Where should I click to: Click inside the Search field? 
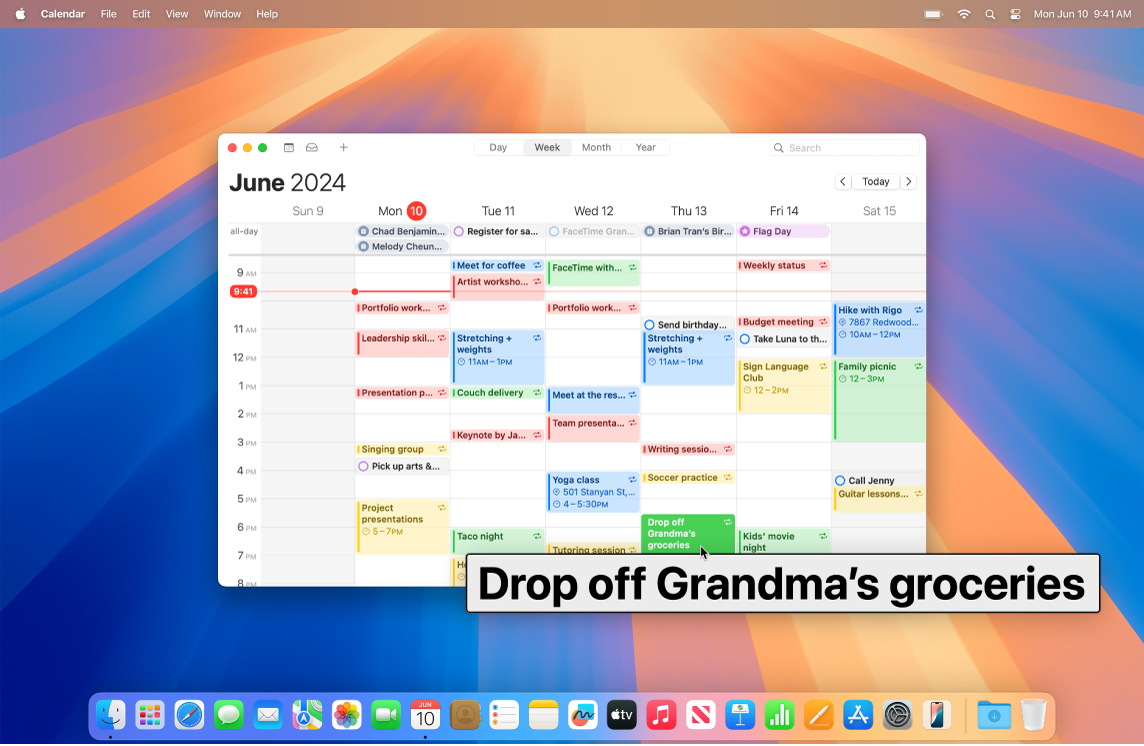[845, 147]
